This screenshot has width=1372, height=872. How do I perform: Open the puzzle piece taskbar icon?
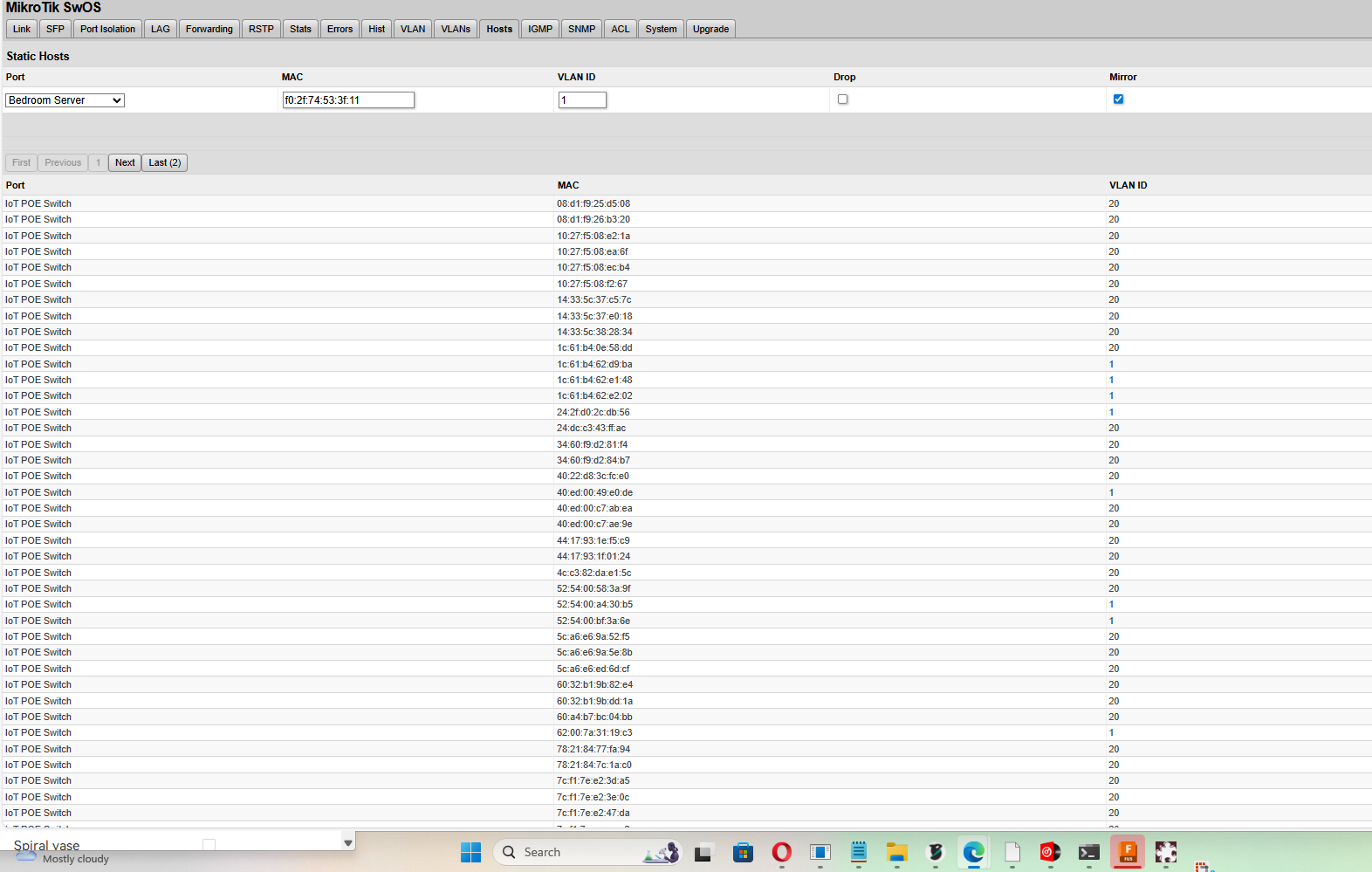coord(1166,852)
